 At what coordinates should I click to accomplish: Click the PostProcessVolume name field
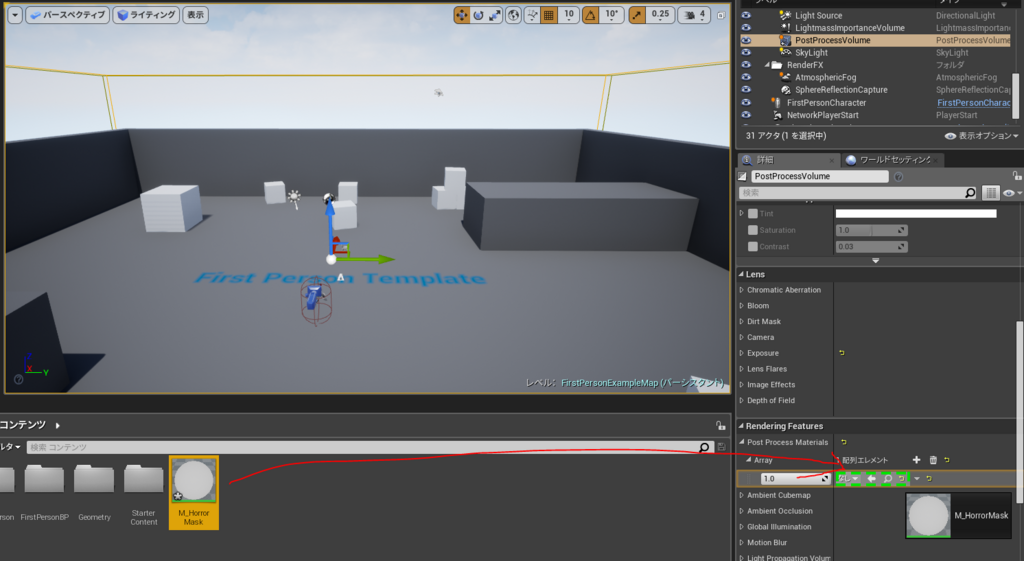pyautogui.click(x=820, y=176)
